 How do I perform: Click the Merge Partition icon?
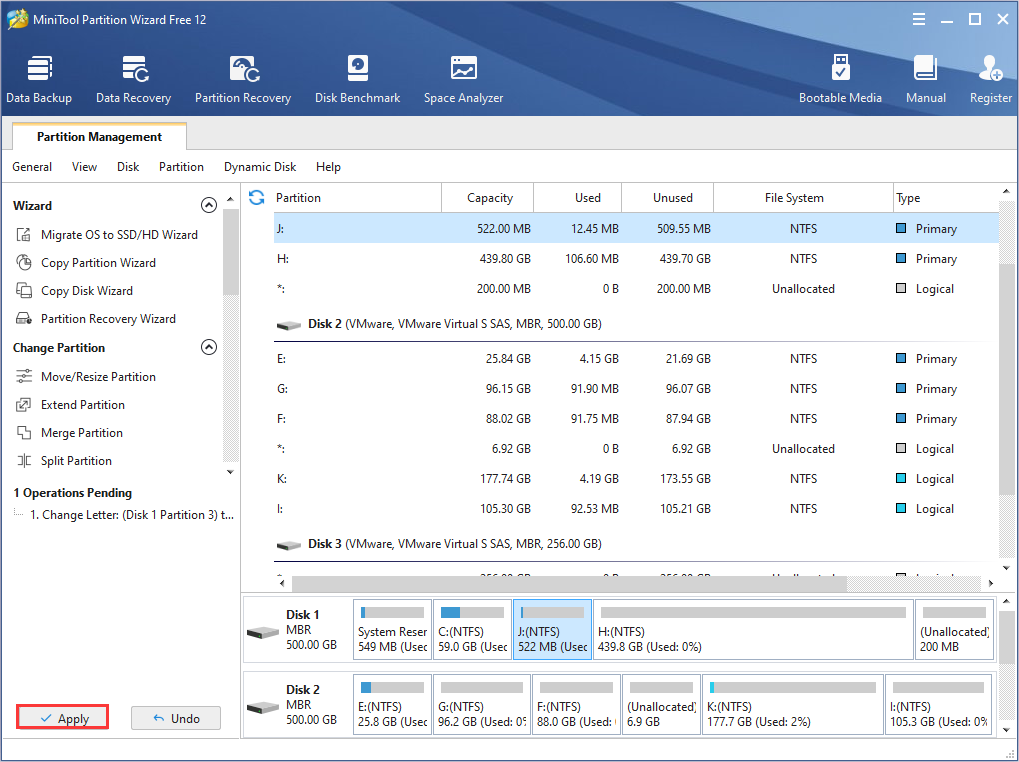tap(23, 433)
